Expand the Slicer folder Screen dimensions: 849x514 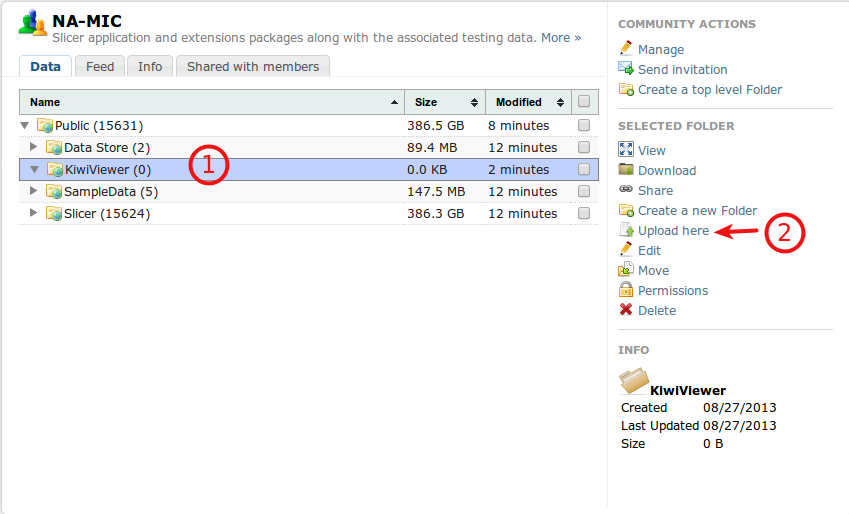[x=34, y=214]
